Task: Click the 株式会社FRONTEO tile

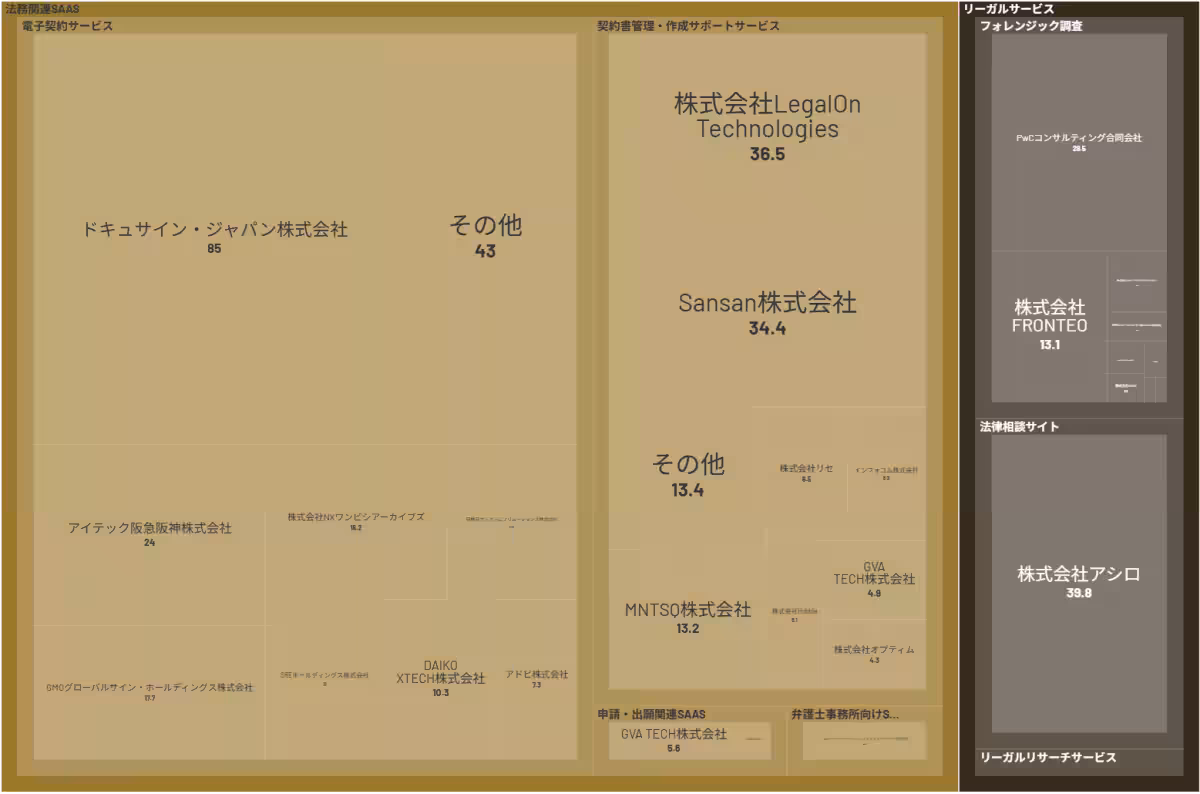Action: click(x=1047, y=322)
